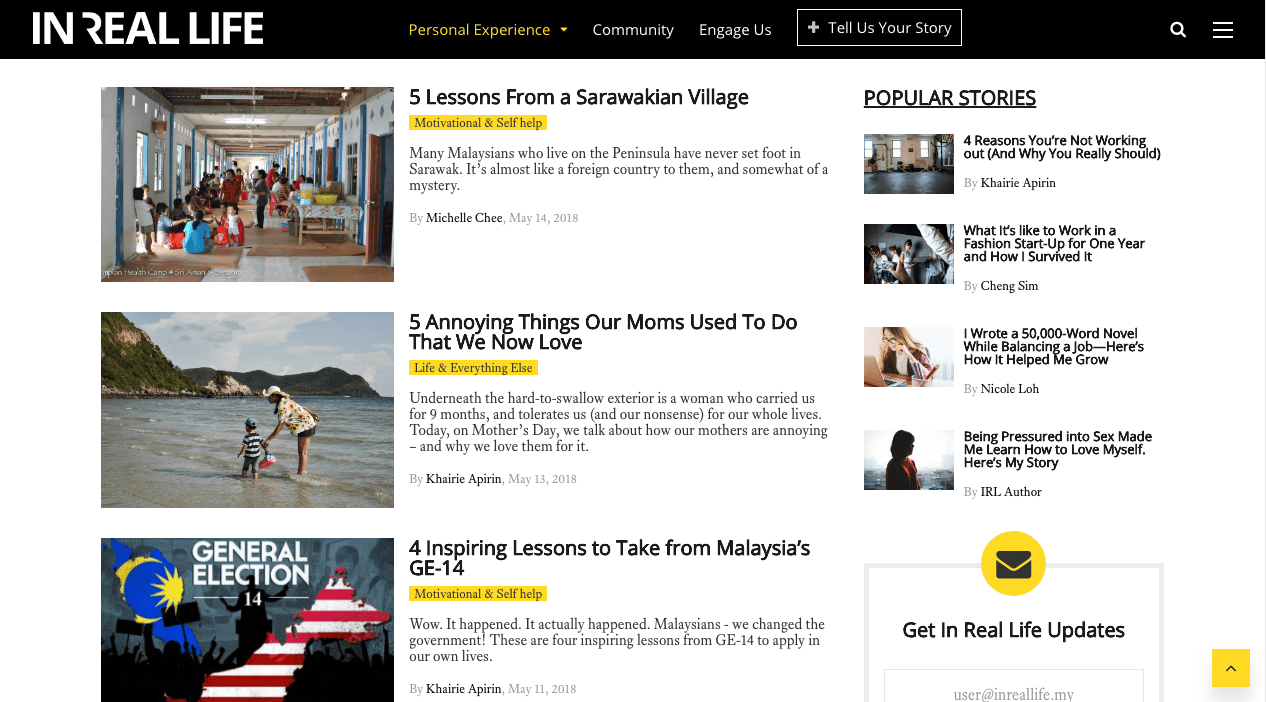Image resolution: width=1266 pixels, height=702 pixels.
Task: Open author Michelle Chee's profile link
Action: click(464, 218)
